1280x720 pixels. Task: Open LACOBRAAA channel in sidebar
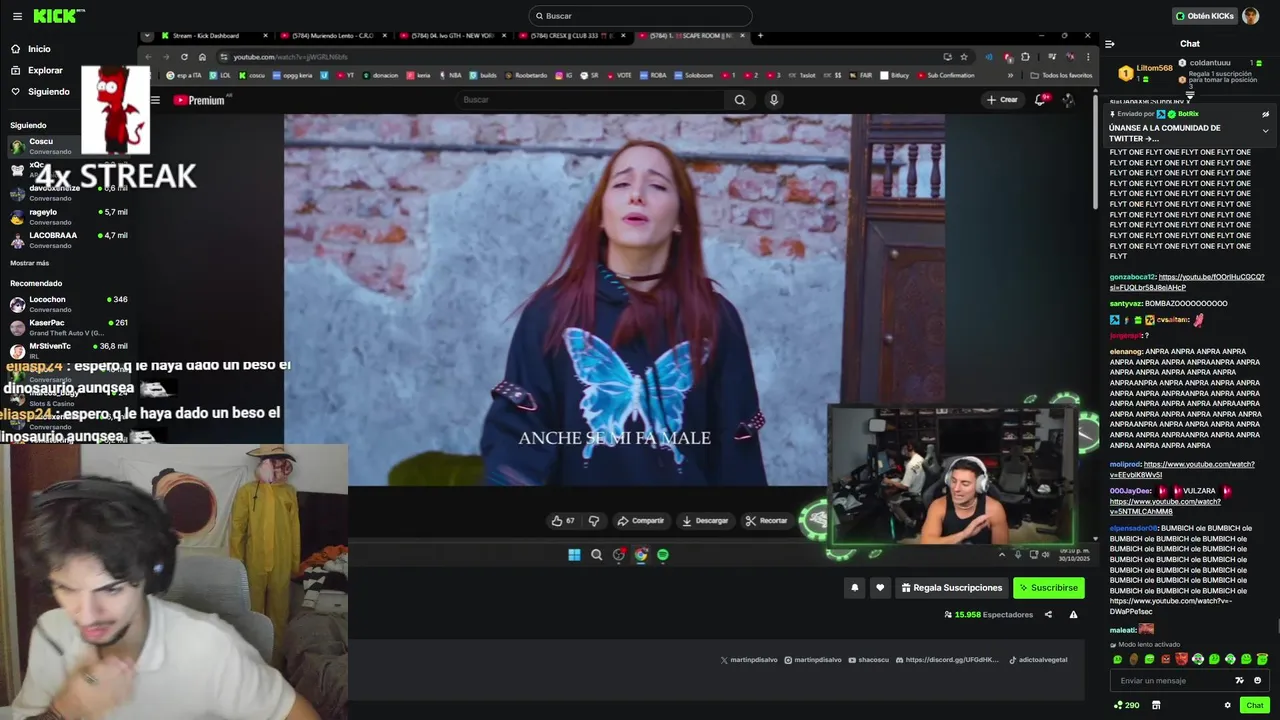[68, 240]
